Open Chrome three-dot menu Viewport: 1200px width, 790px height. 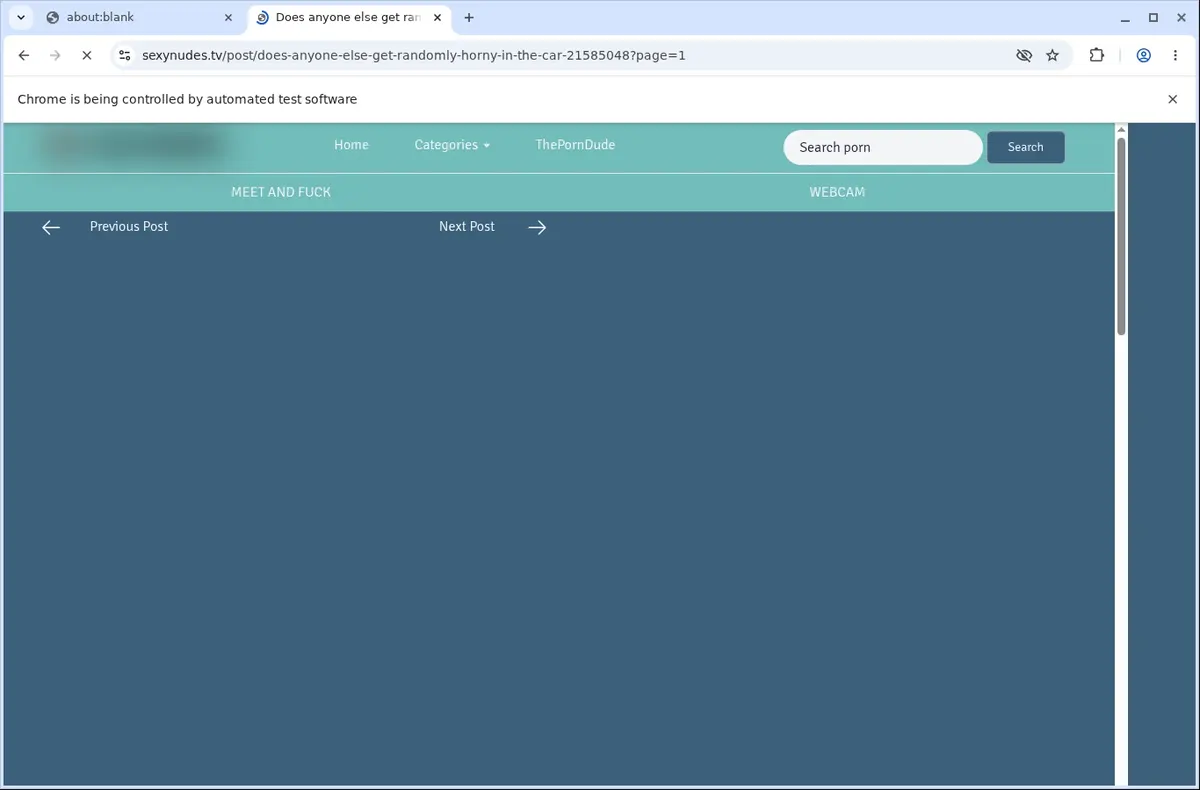[1175, 56]
